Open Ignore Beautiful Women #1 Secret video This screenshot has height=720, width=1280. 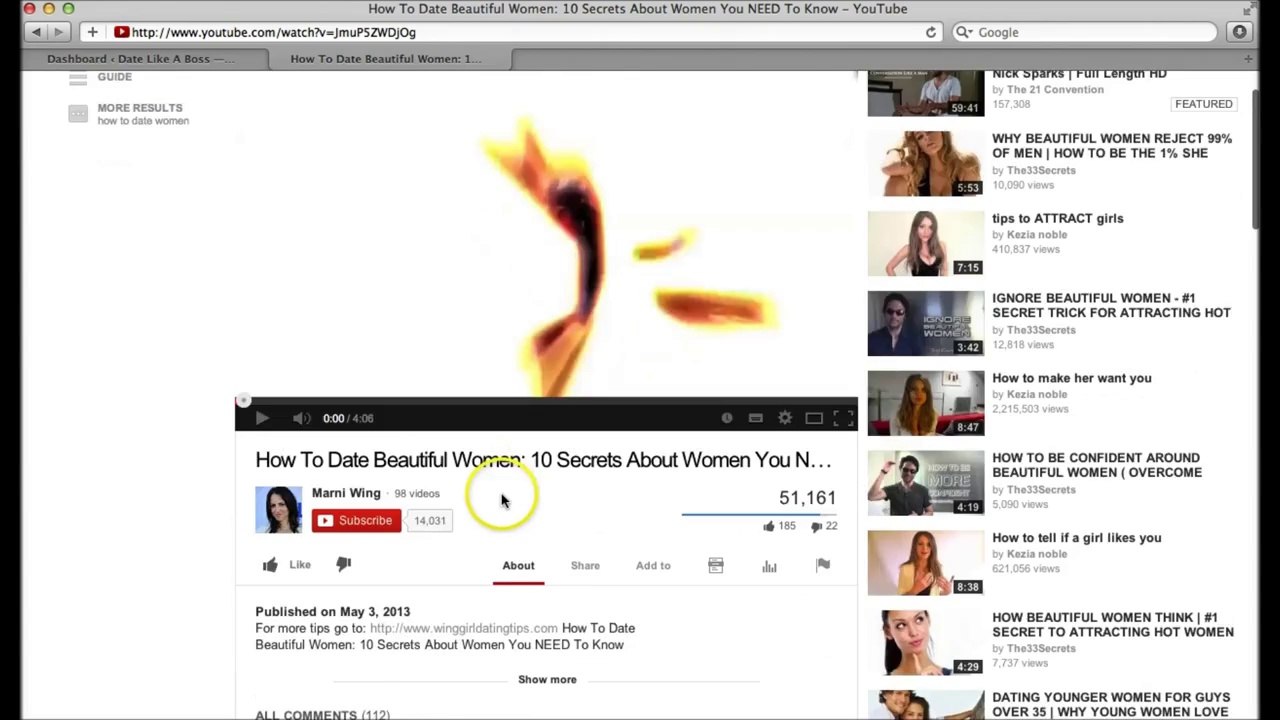tap(1111, 305)
